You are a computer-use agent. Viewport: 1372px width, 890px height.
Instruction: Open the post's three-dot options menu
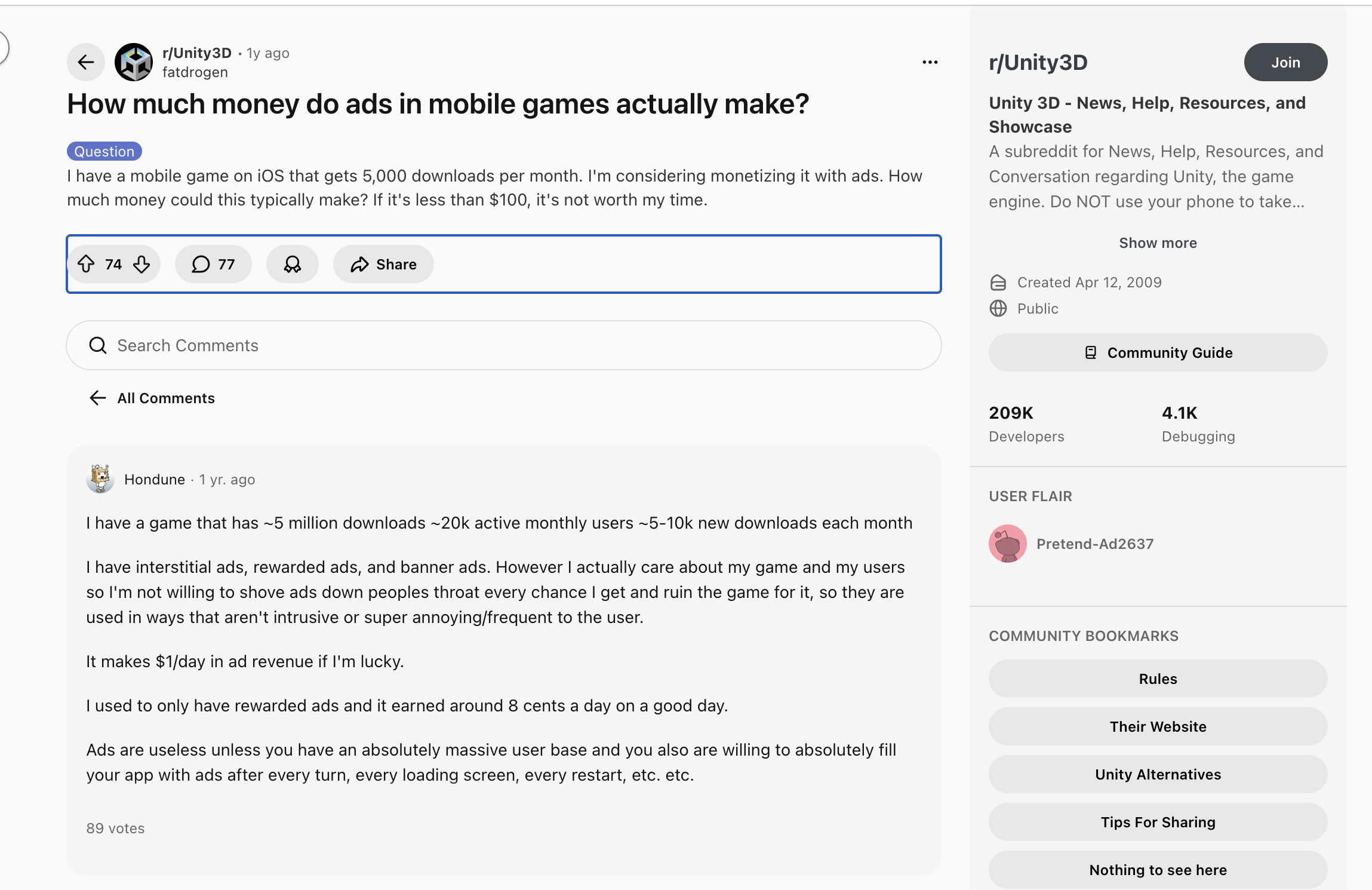[930, 62]
